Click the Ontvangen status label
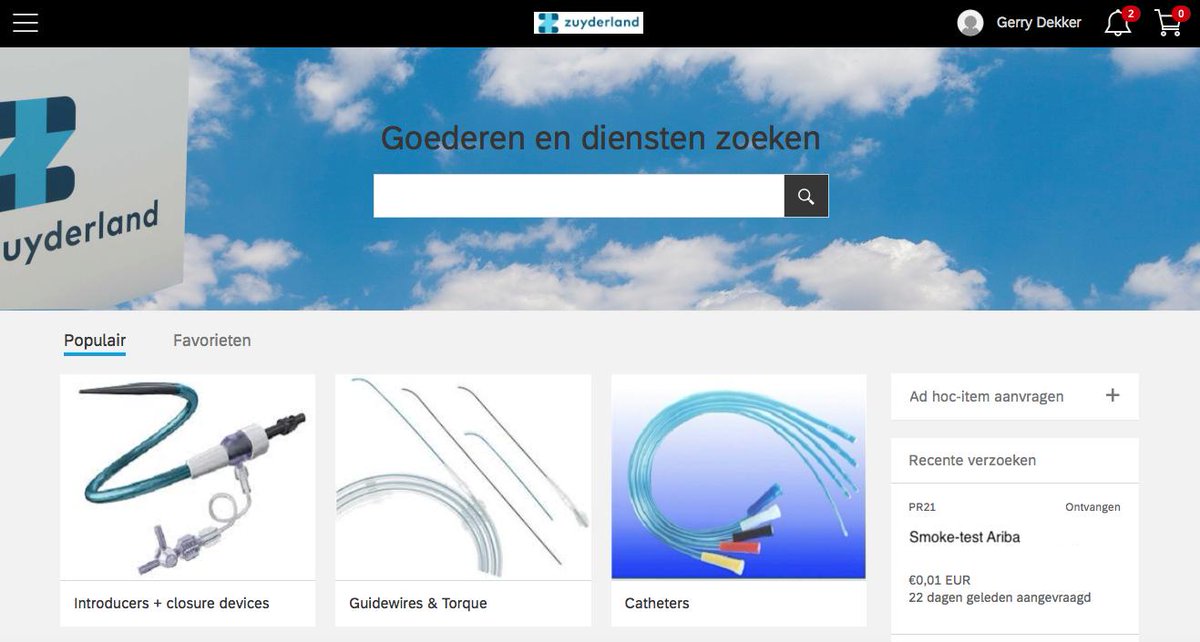The height and width of the screenshot is (642, 1200). point(1092,507)
